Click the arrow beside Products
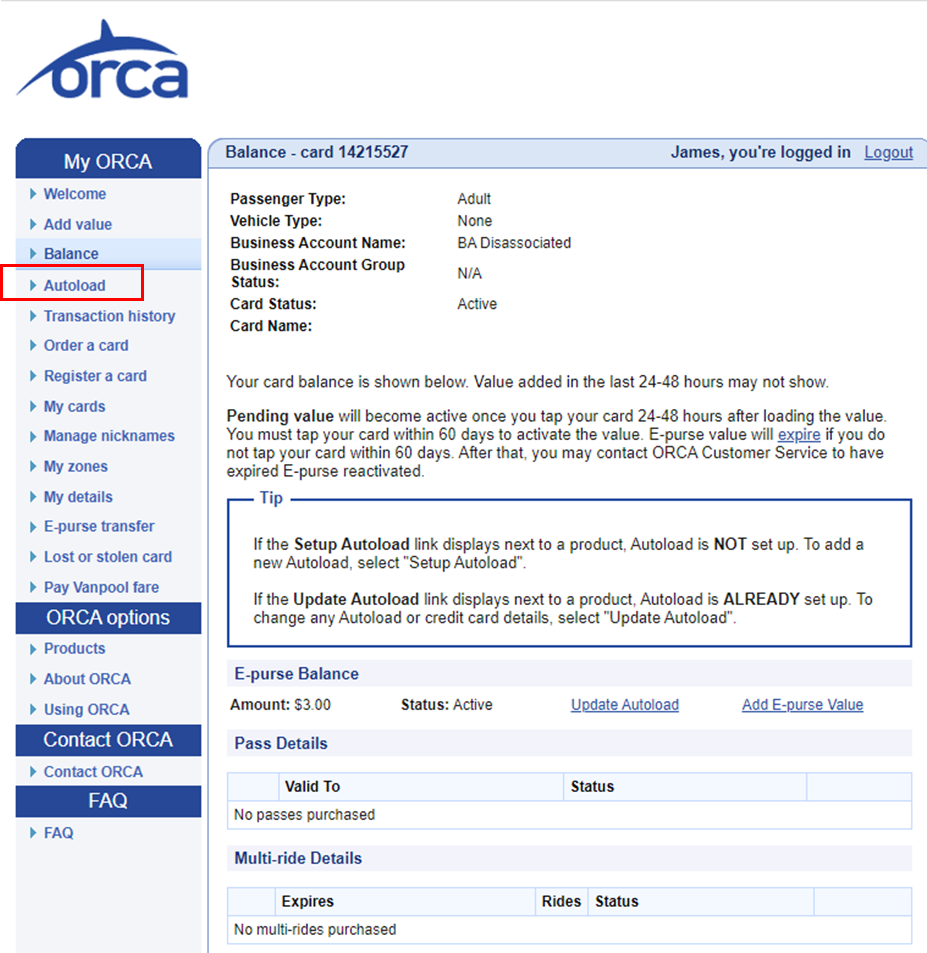 tap(33, 649)
